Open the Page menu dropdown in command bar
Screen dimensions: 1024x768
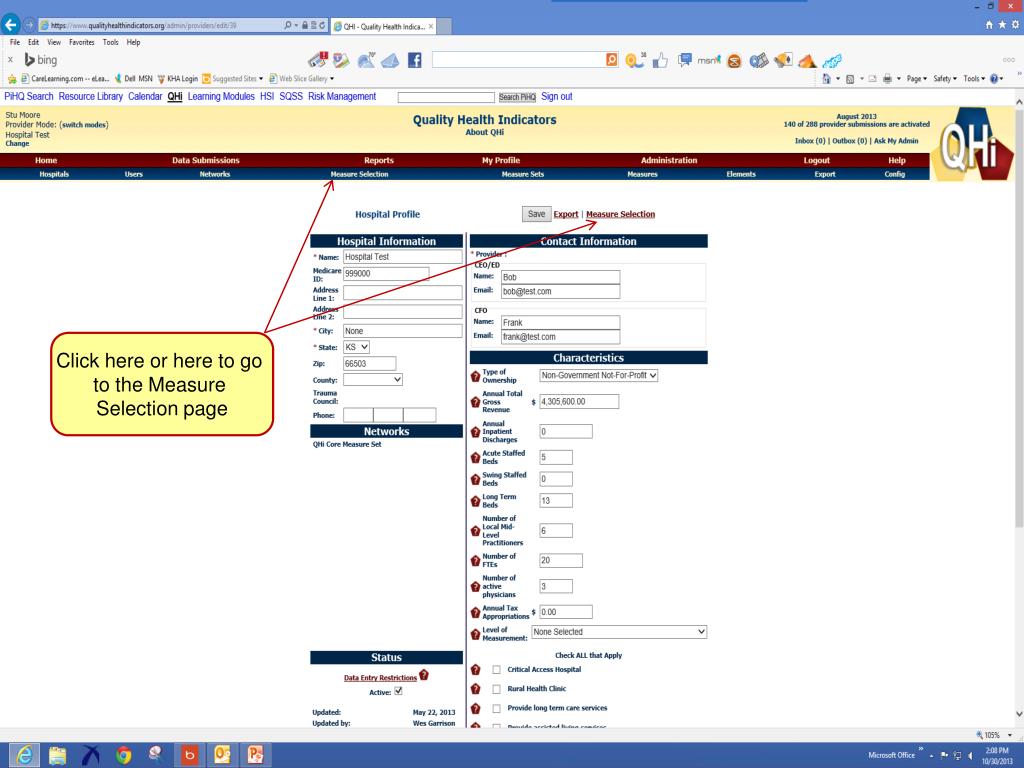(917, 78)
